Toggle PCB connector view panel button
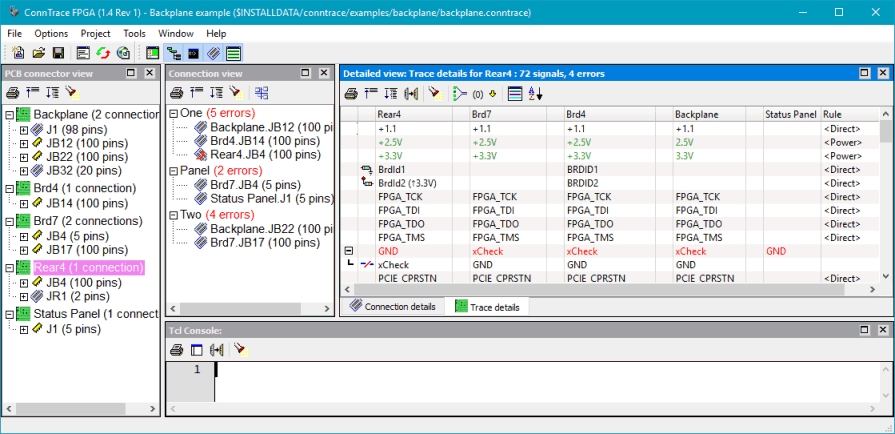Screen dimensions: 895x434 [152, 53]
